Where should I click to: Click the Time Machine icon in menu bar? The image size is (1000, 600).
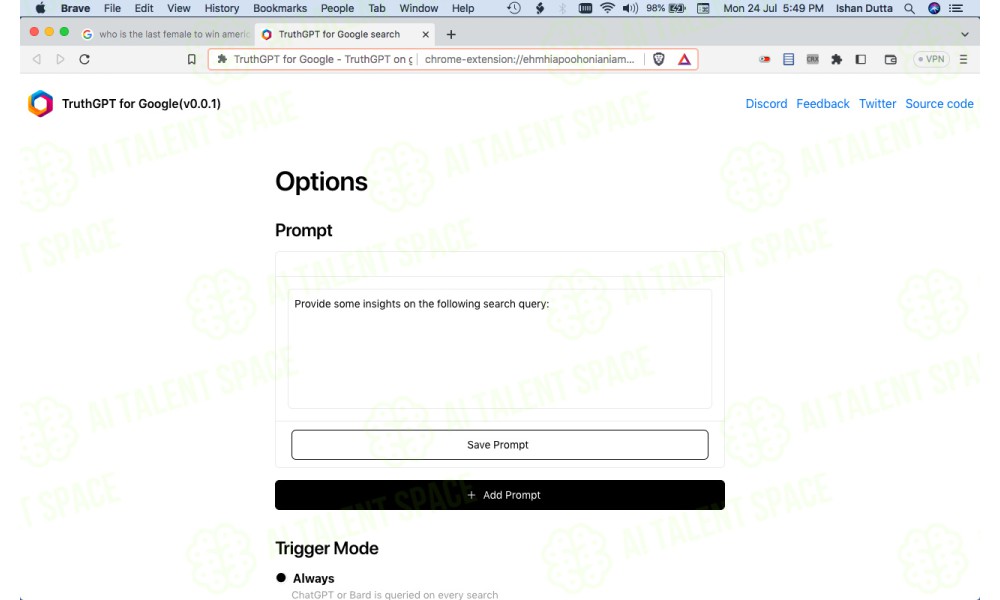(514, 8)
